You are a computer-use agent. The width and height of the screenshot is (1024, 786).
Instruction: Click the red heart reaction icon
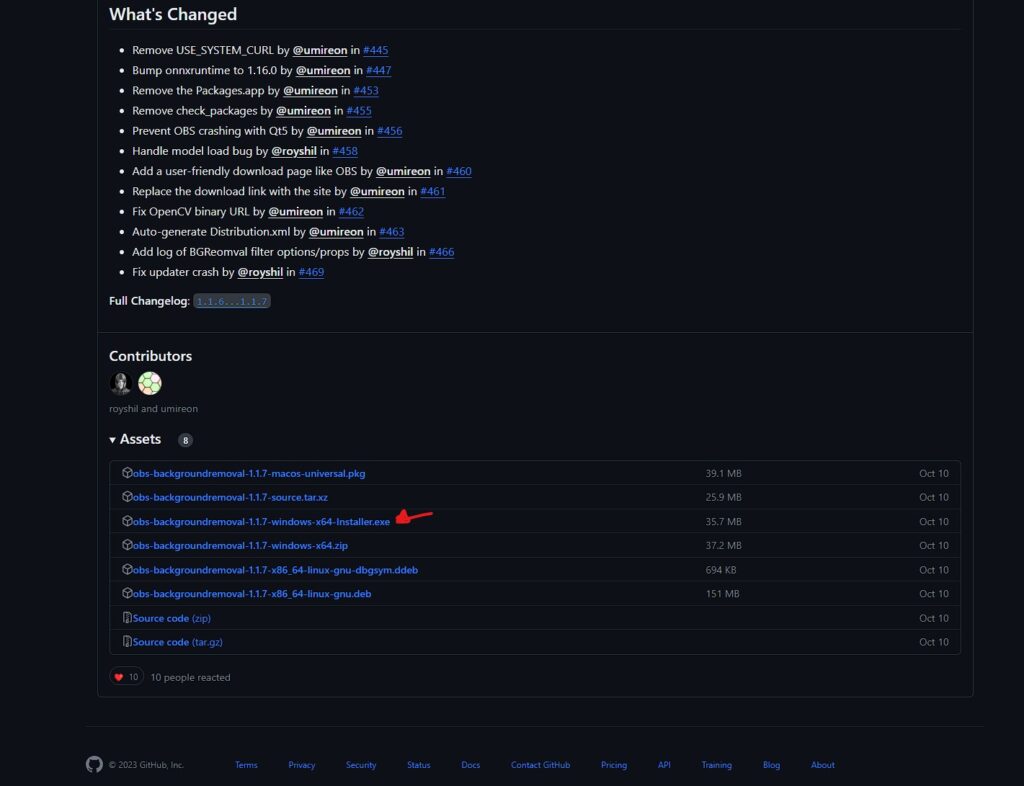(119, 677)
